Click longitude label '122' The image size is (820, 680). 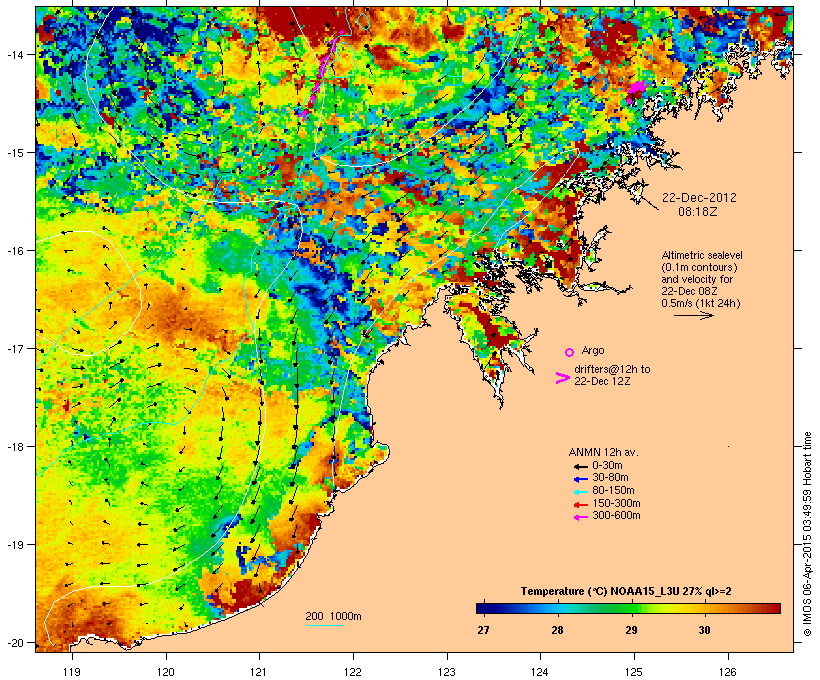353,672
